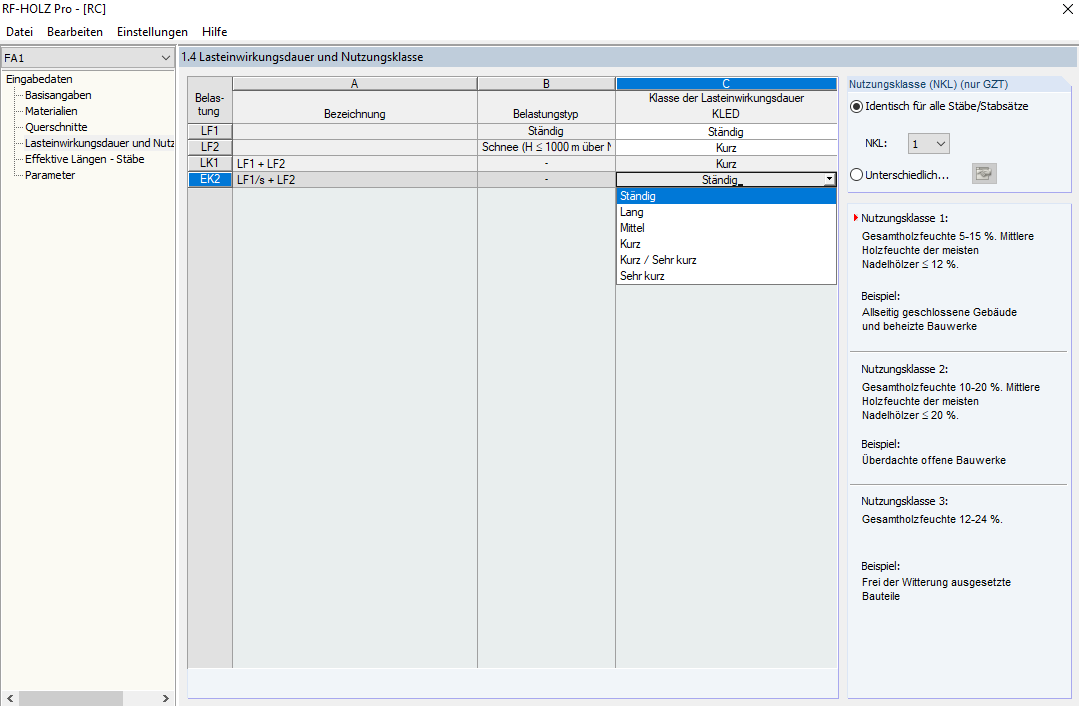Open the NKL value dropdown
Viewport: 1079px width, 706px height.
pos(929,144)
